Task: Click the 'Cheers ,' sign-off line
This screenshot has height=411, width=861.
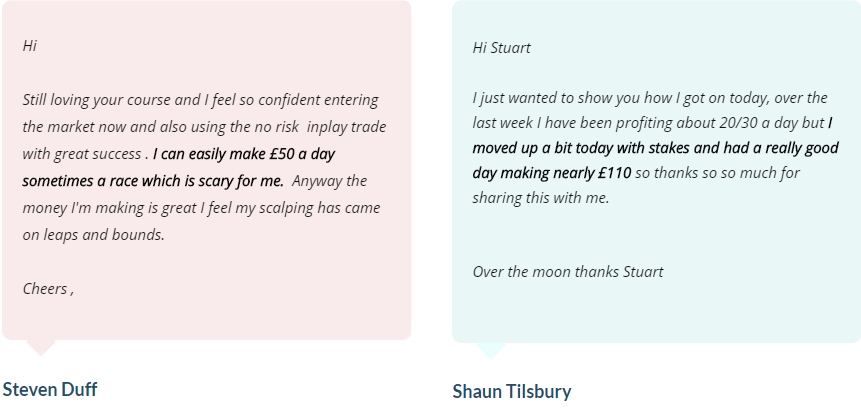Action: click(48, 288)
